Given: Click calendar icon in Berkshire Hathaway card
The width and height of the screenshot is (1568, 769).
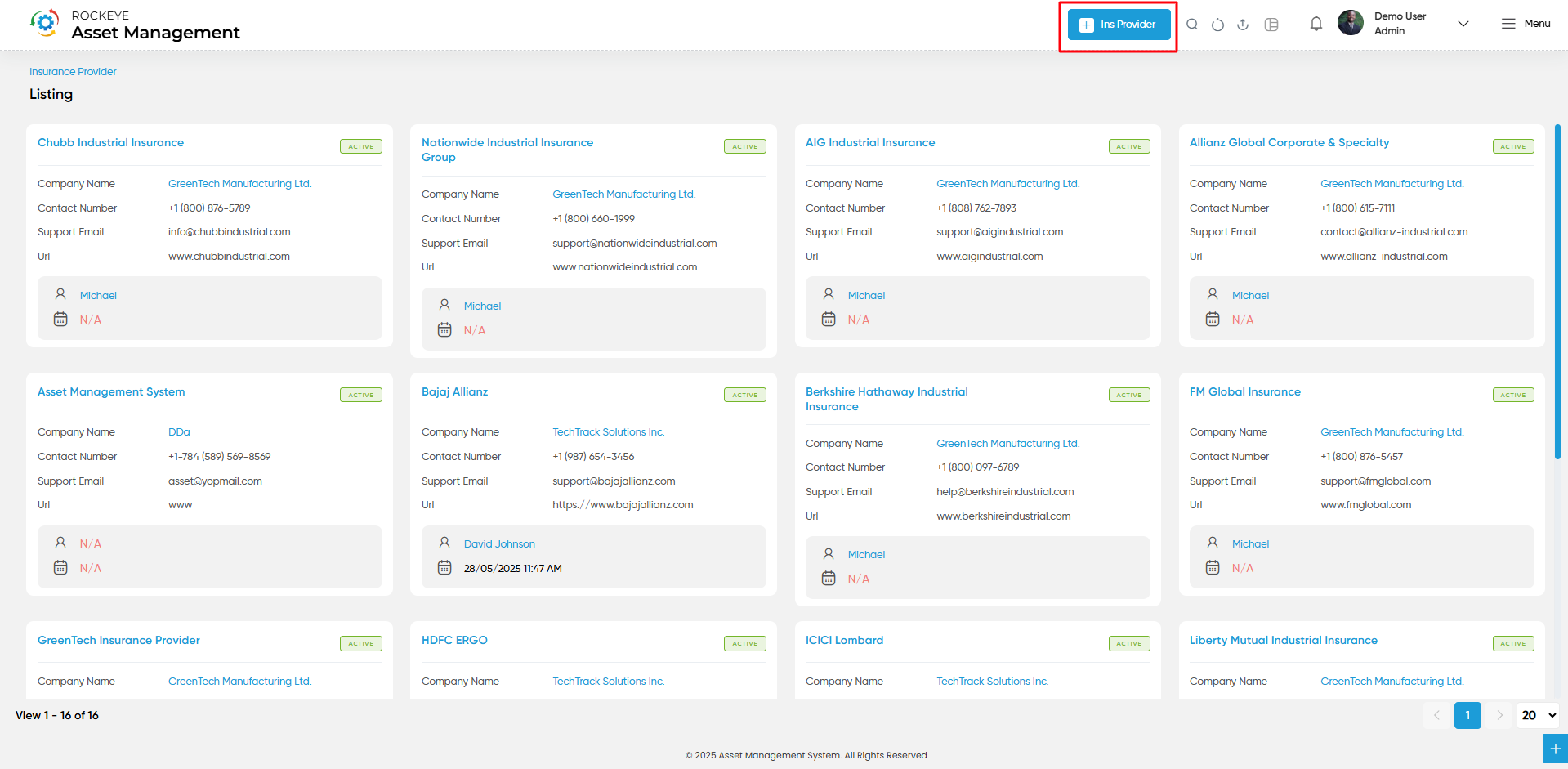Looking at the screenshot, I should coord(829,578).
